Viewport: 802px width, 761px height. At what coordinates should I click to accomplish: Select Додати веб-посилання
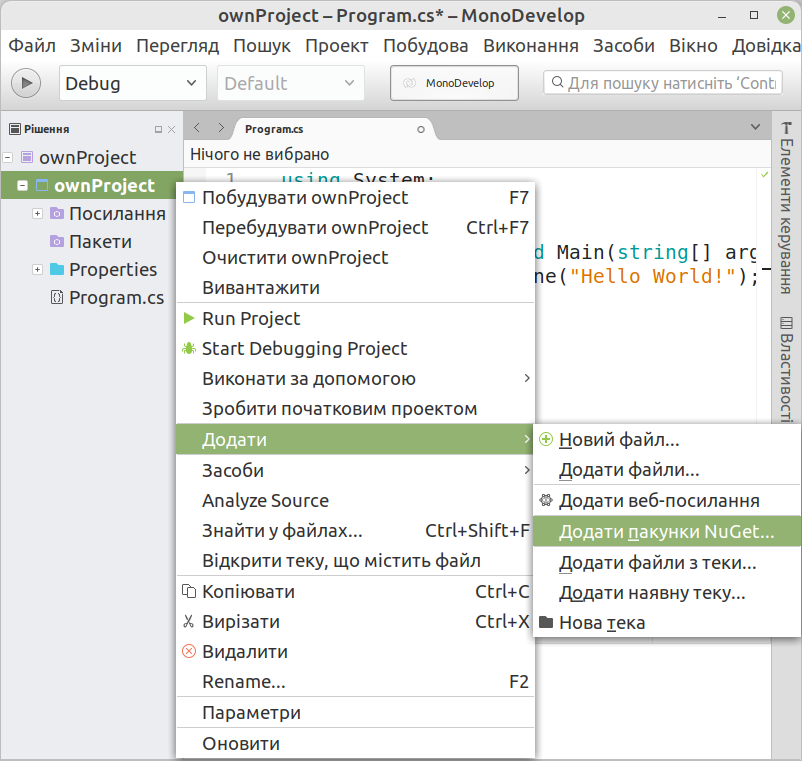point(667,501)
